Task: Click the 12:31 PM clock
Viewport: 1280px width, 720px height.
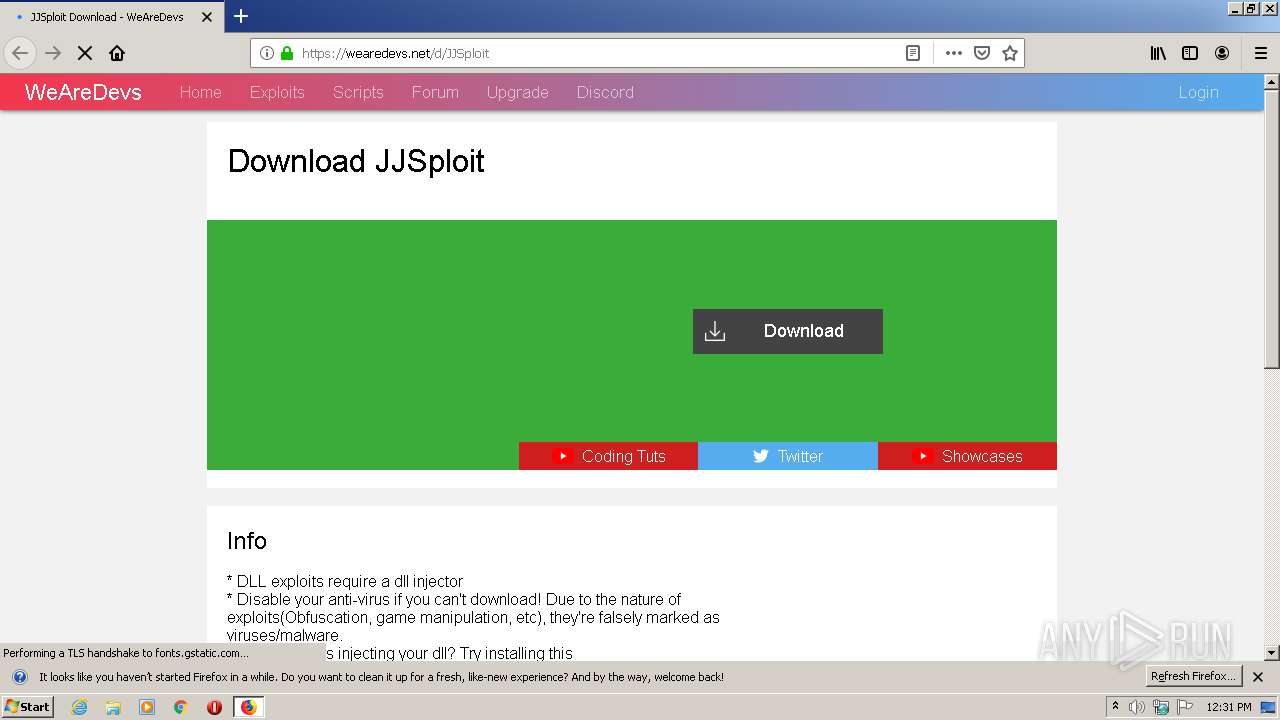Action: tap(1229, 707)
